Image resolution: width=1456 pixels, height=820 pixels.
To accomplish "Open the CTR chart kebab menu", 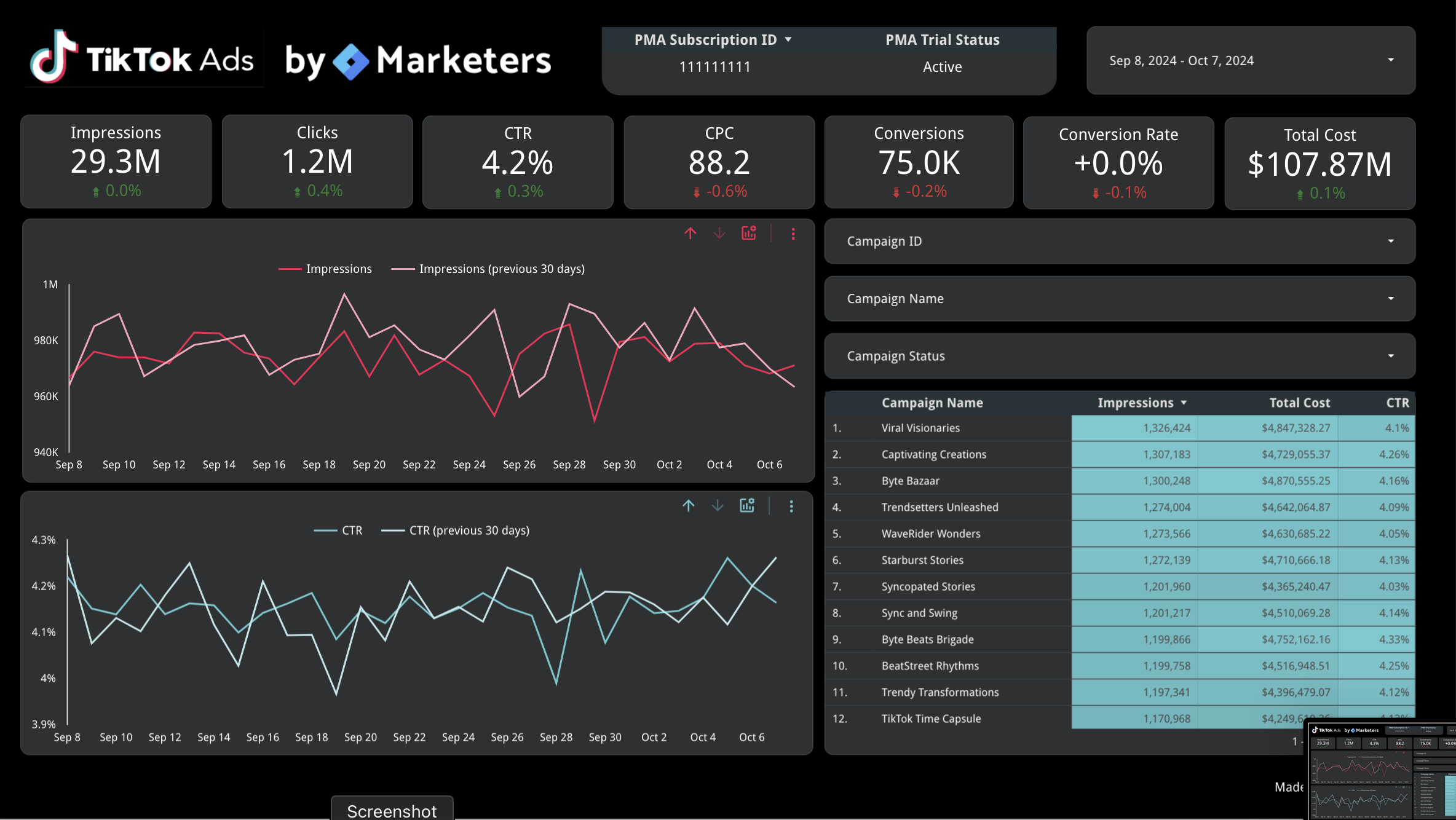I will pos(791,506).
